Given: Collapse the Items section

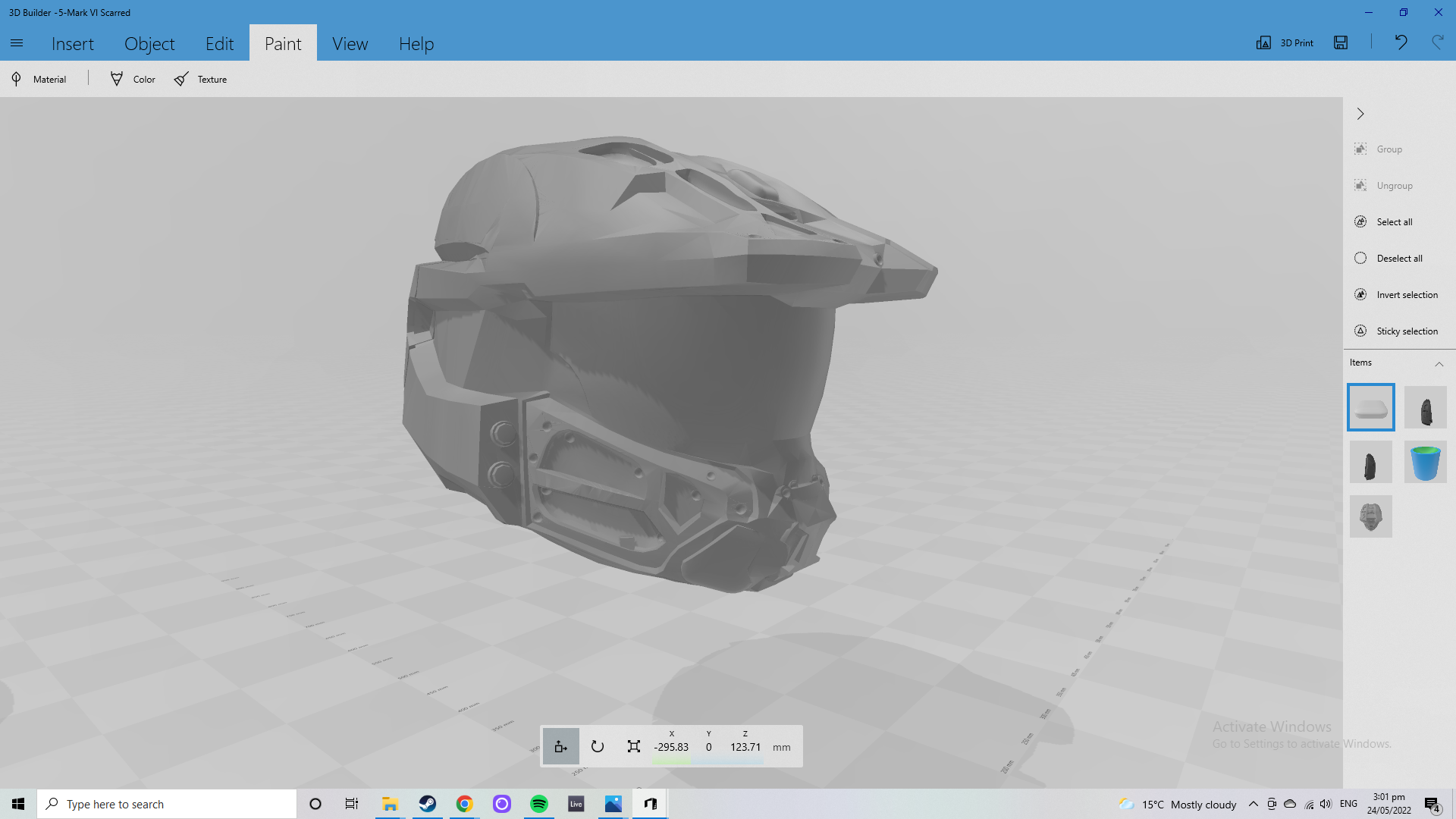Looking at the screenshot, I should (x=1439, y=364).
